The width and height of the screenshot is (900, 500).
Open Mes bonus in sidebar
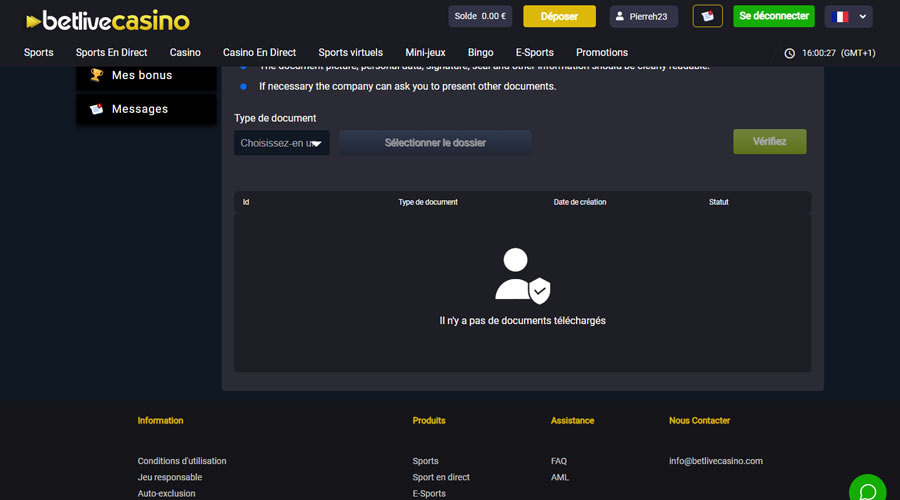point(146,75)
